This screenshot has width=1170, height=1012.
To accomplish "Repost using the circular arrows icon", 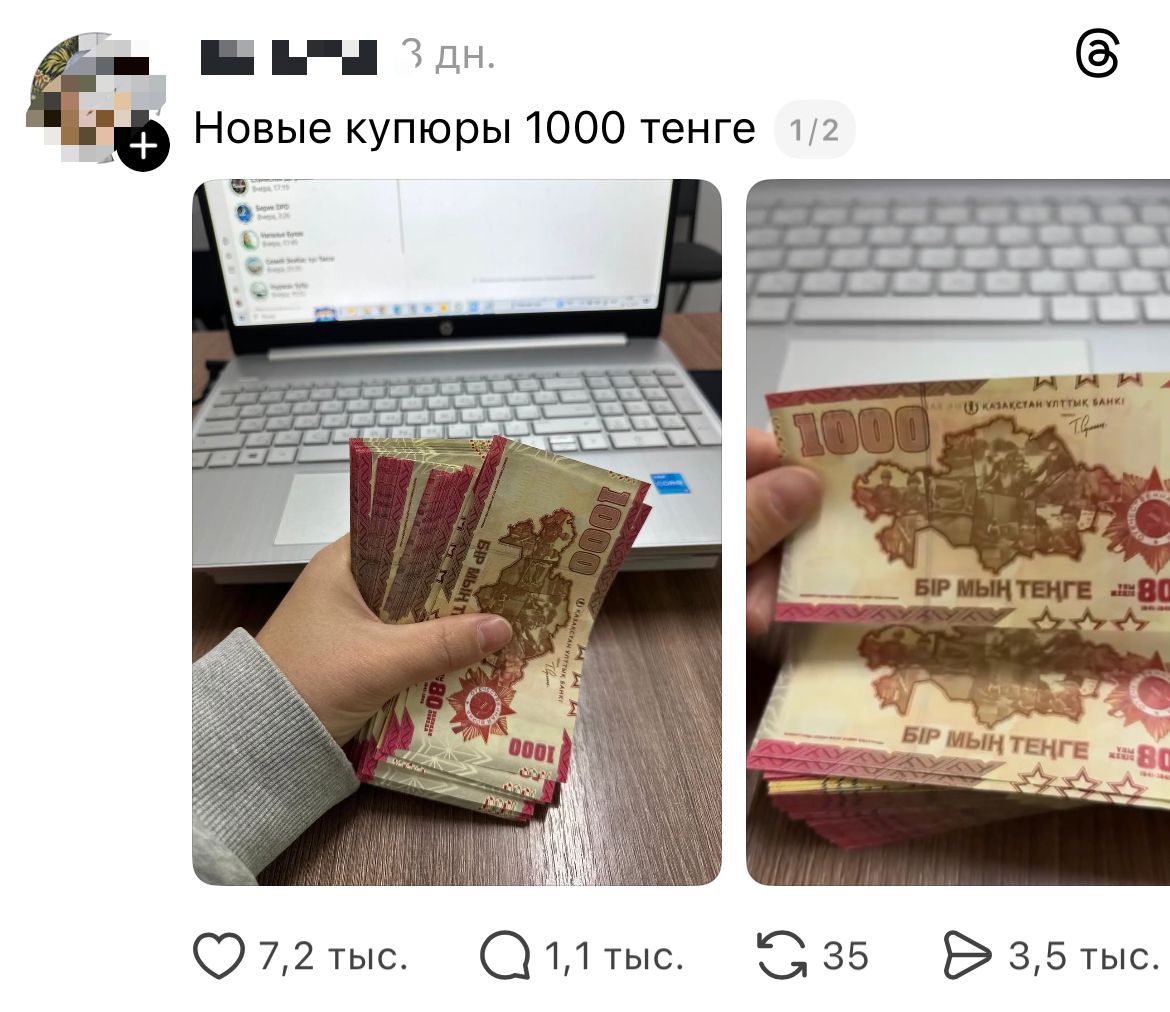I will tap(782, 955).
